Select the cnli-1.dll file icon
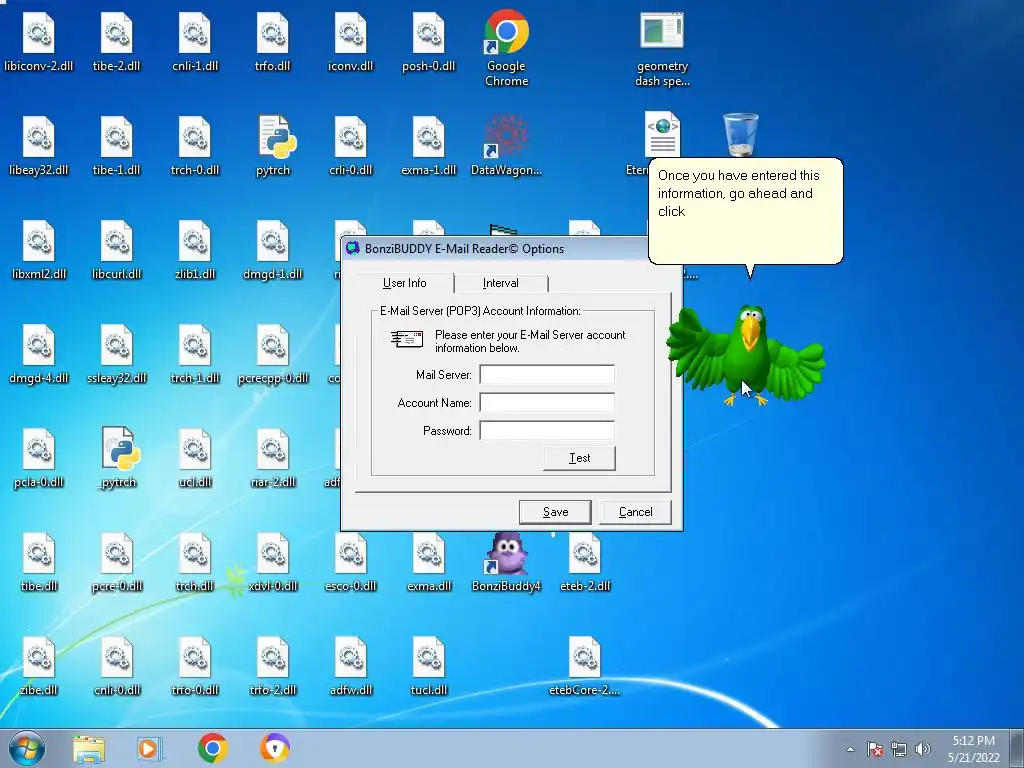Viewport: 1024px width, 768px height. click(x=195, y=41)
